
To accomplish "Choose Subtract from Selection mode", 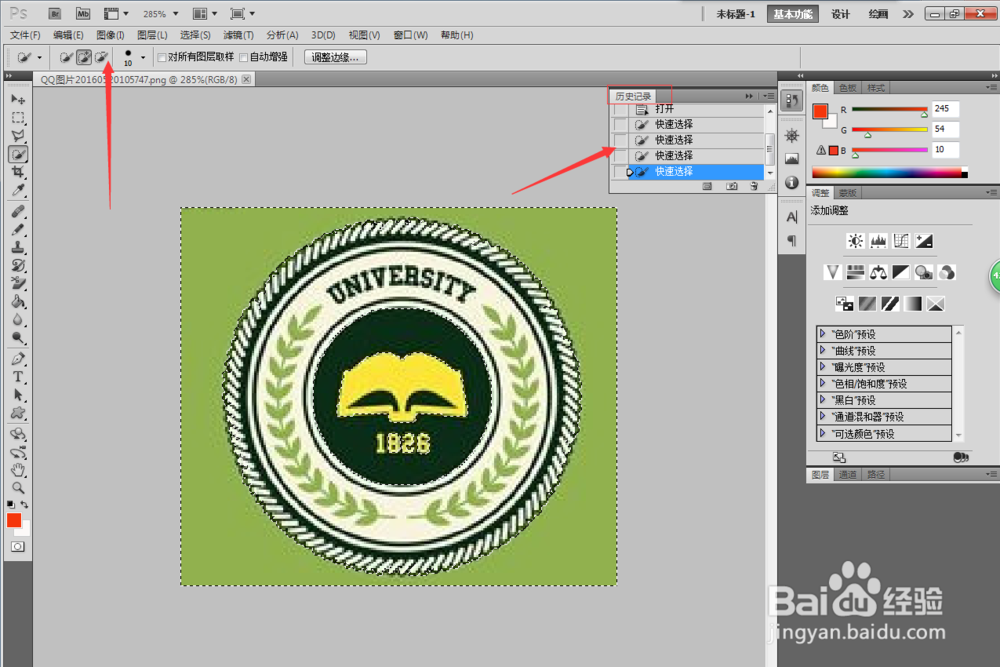I will [101, 57].
